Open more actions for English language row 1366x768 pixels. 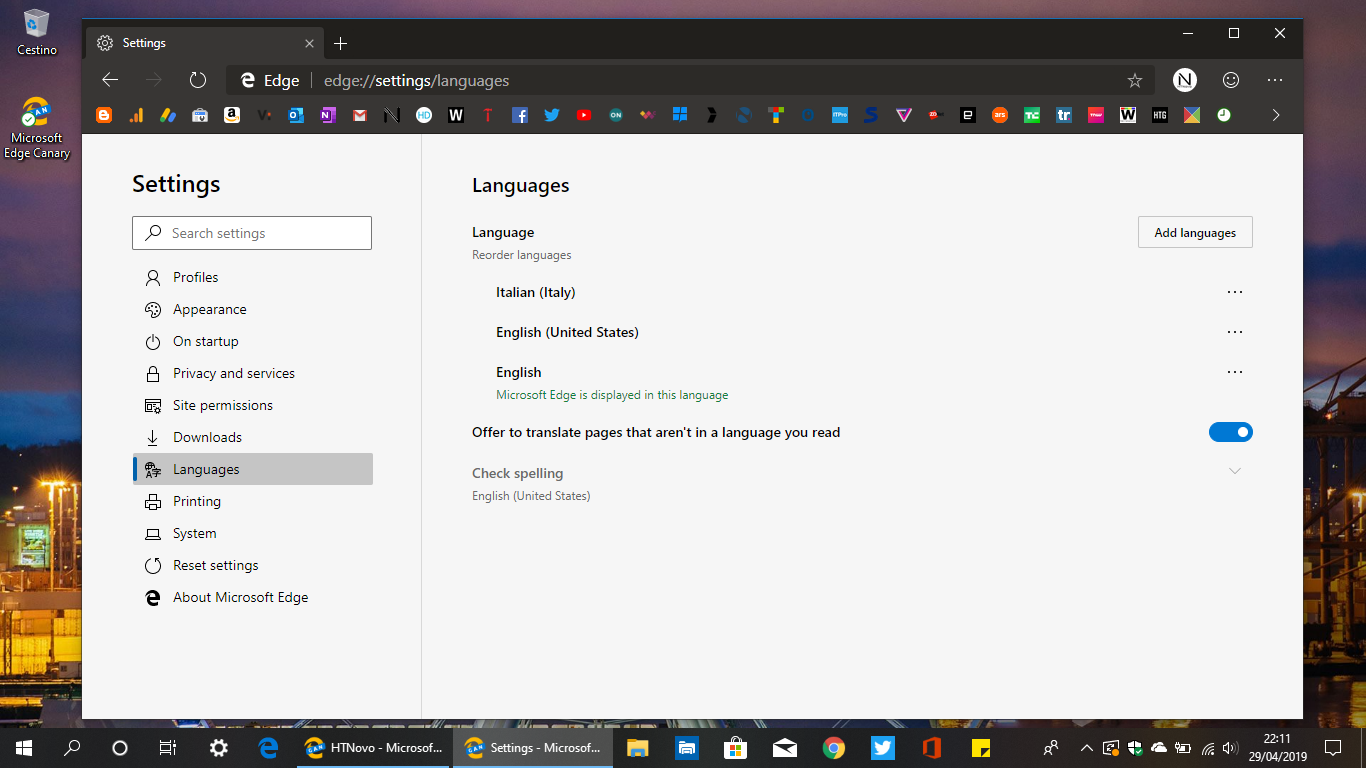(x=1235, y=372)
